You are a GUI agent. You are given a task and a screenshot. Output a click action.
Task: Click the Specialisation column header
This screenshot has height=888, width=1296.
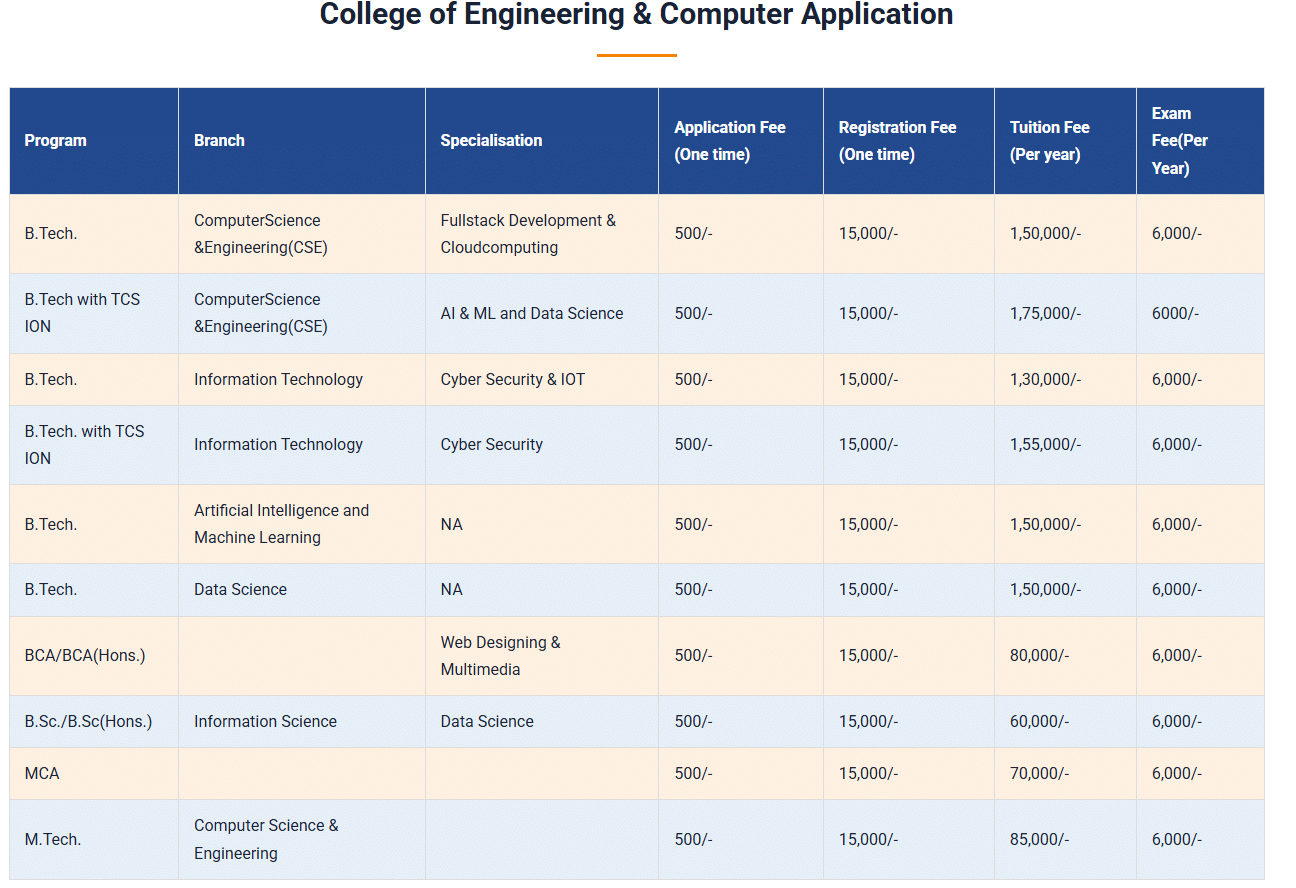(x=491, y=141)
